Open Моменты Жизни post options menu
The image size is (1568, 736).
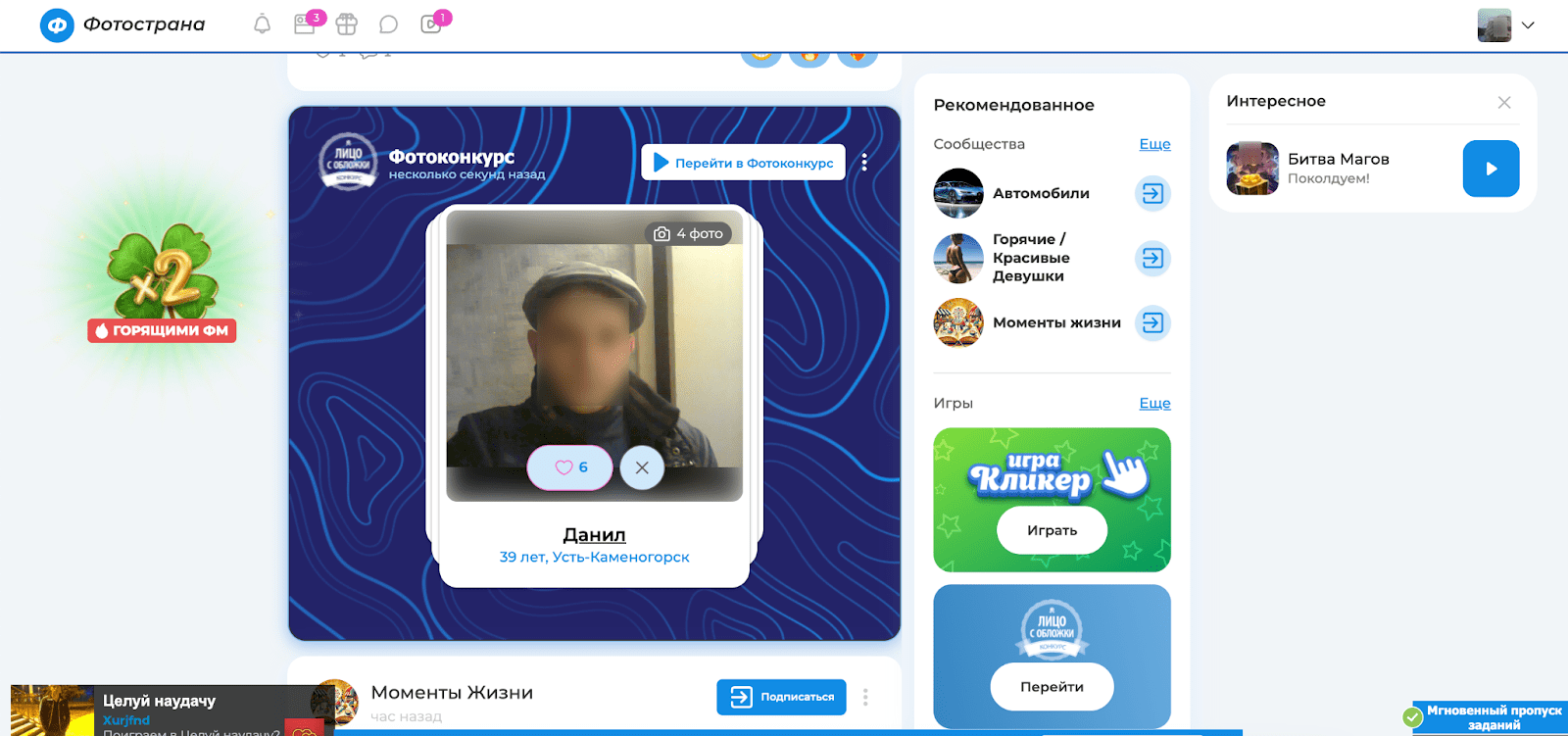(x=865, y=697)
